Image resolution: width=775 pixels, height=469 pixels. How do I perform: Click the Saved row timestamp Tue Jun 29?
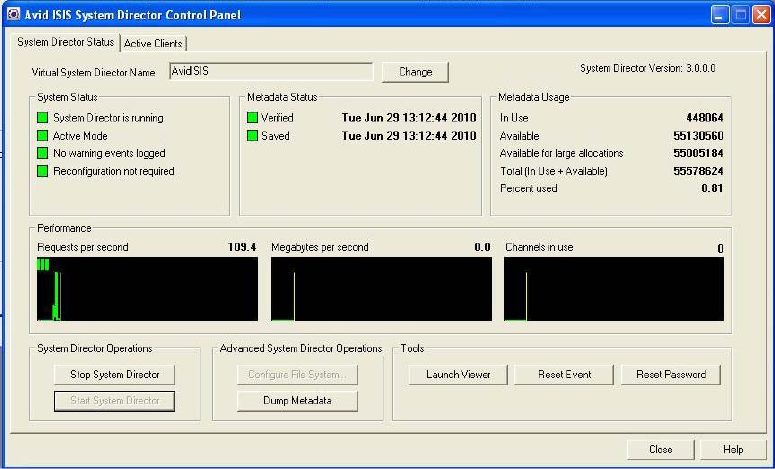click(x=409, y=135)
